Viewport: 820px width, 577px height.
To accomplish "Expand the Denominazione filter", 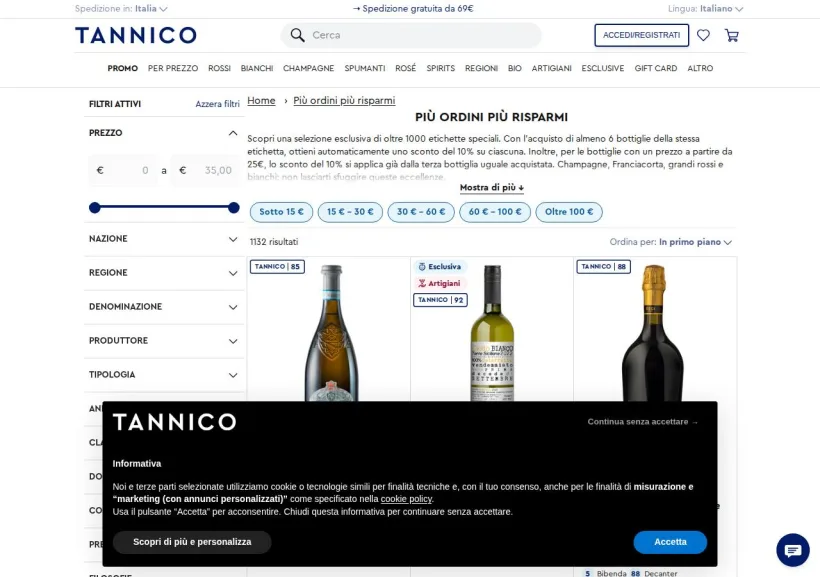I will pyautogui.click(x=164, y=307).
